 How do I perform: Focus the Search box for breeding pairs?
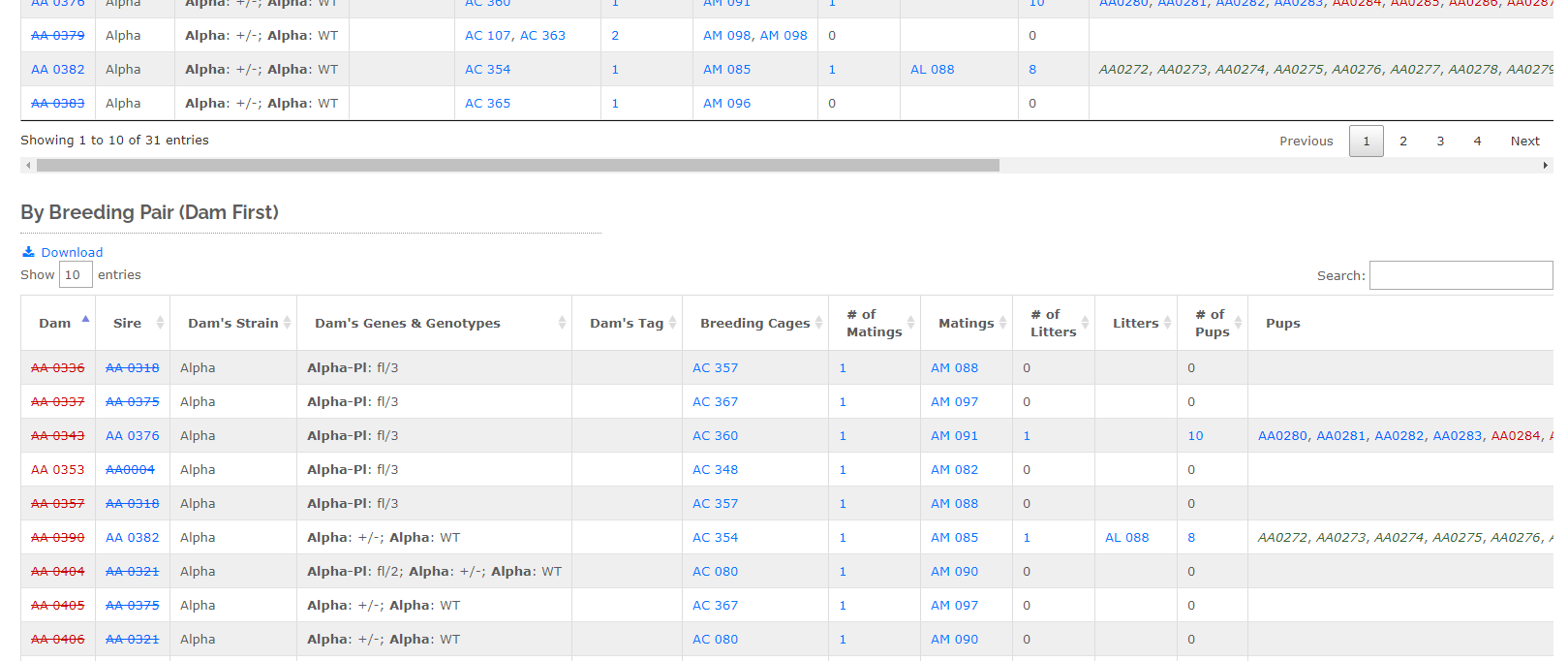coord(1460,275)
